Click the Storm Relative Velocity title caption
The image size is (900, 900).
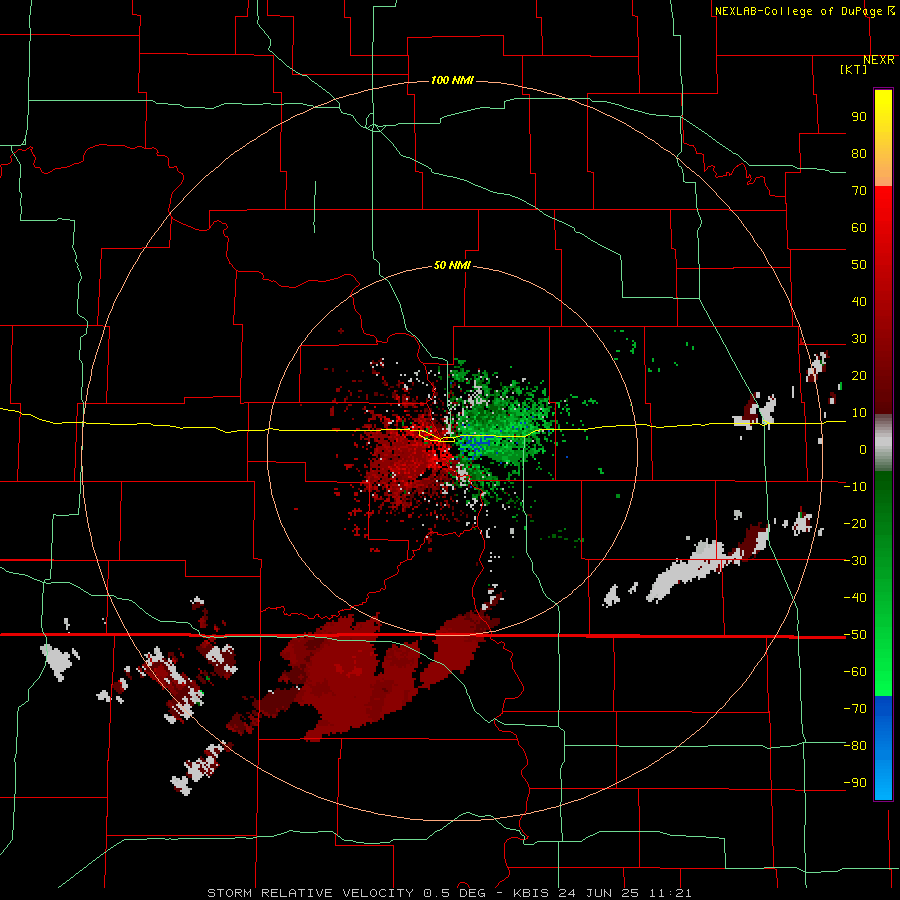[x=449, y=893]
